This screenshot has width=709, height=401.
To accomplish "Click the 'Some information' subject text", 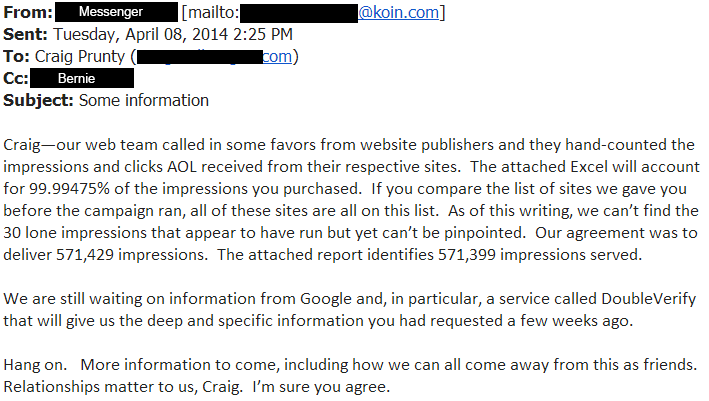I will coord(144,100).
